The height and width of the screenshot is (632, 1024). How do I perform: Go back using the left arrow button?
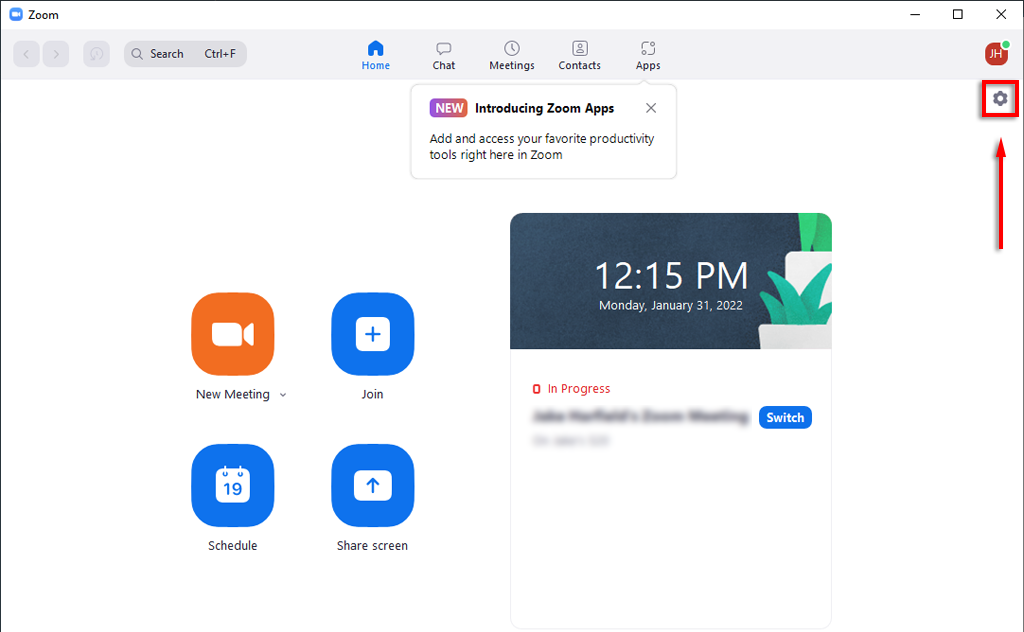pos(27,54)
